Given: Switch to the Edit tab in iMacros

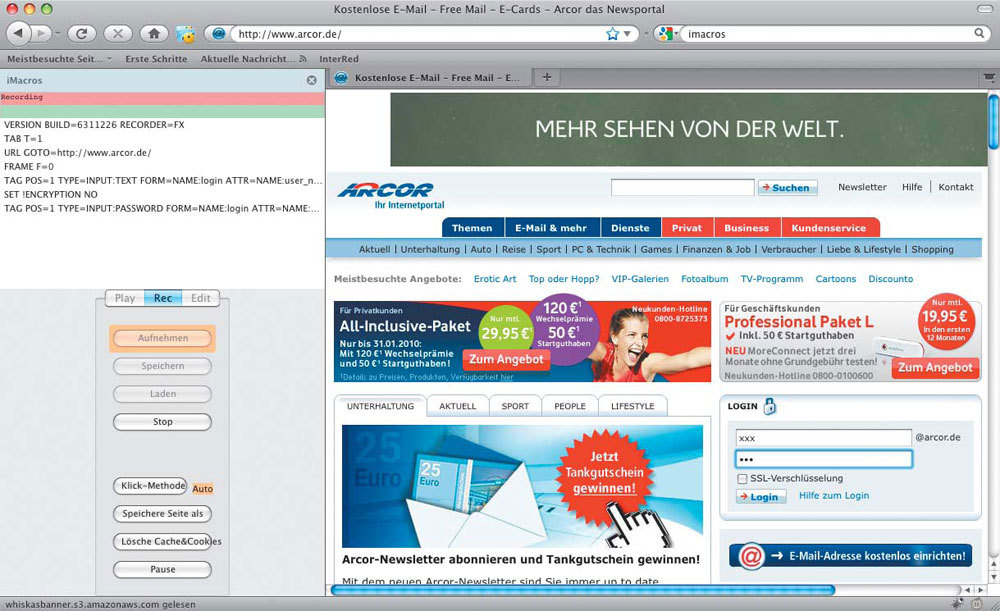Looking at the screenshot, I should pos(201,298).
